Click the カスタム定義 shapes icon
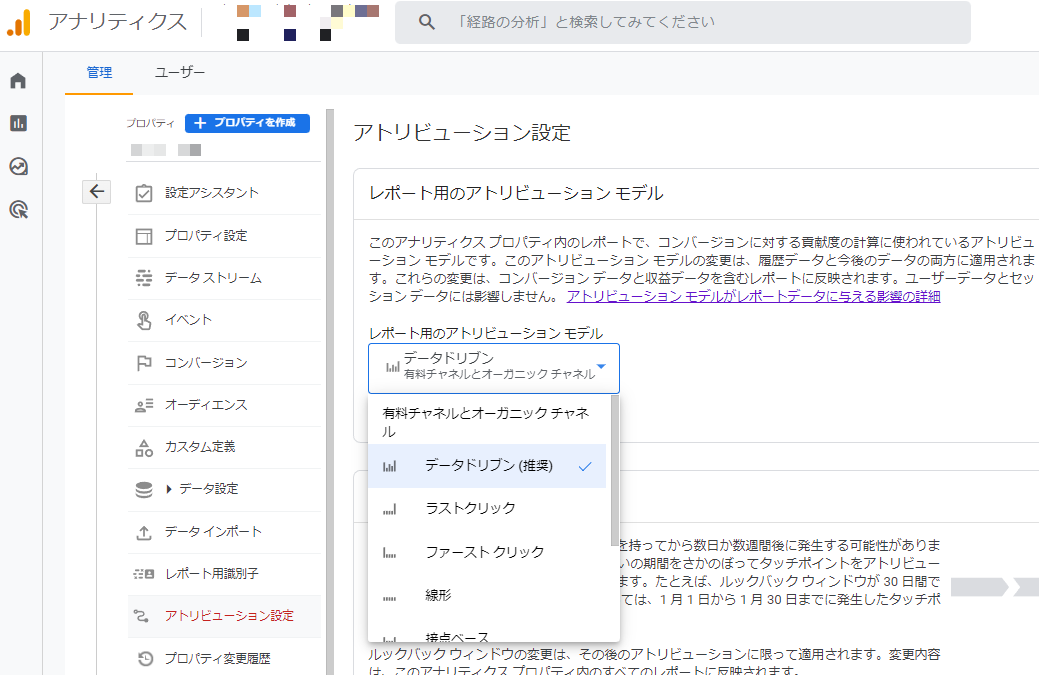 [x=144, y=448]
